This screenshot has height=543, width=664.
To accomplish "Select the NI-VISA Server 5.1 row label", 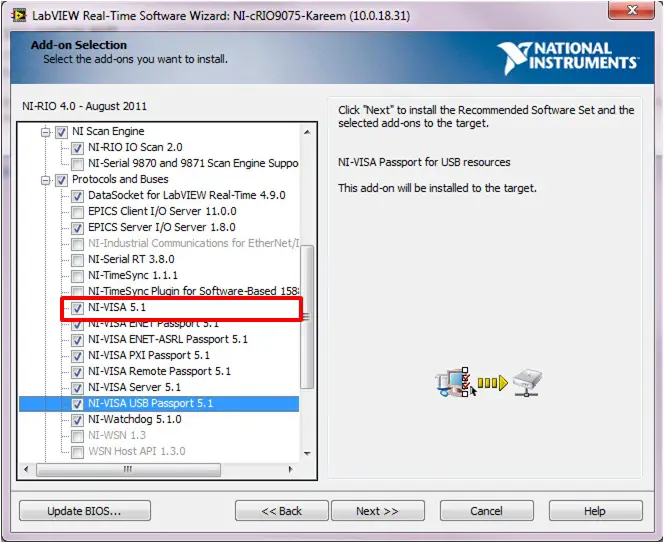I will click(x=134, y=388).
